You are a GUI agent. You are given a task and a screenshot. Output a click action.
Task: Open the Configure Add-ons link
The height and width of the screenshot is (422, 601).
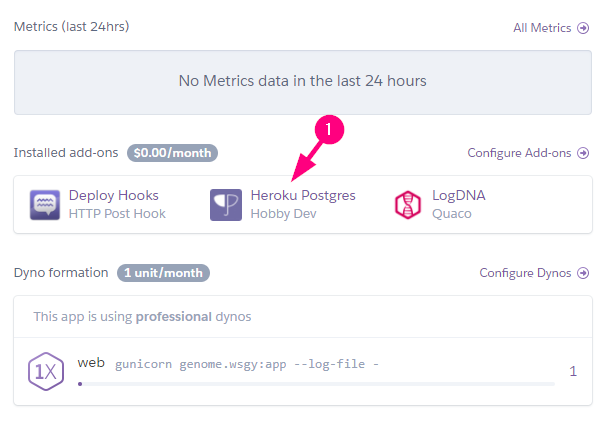tap(519, 153)
